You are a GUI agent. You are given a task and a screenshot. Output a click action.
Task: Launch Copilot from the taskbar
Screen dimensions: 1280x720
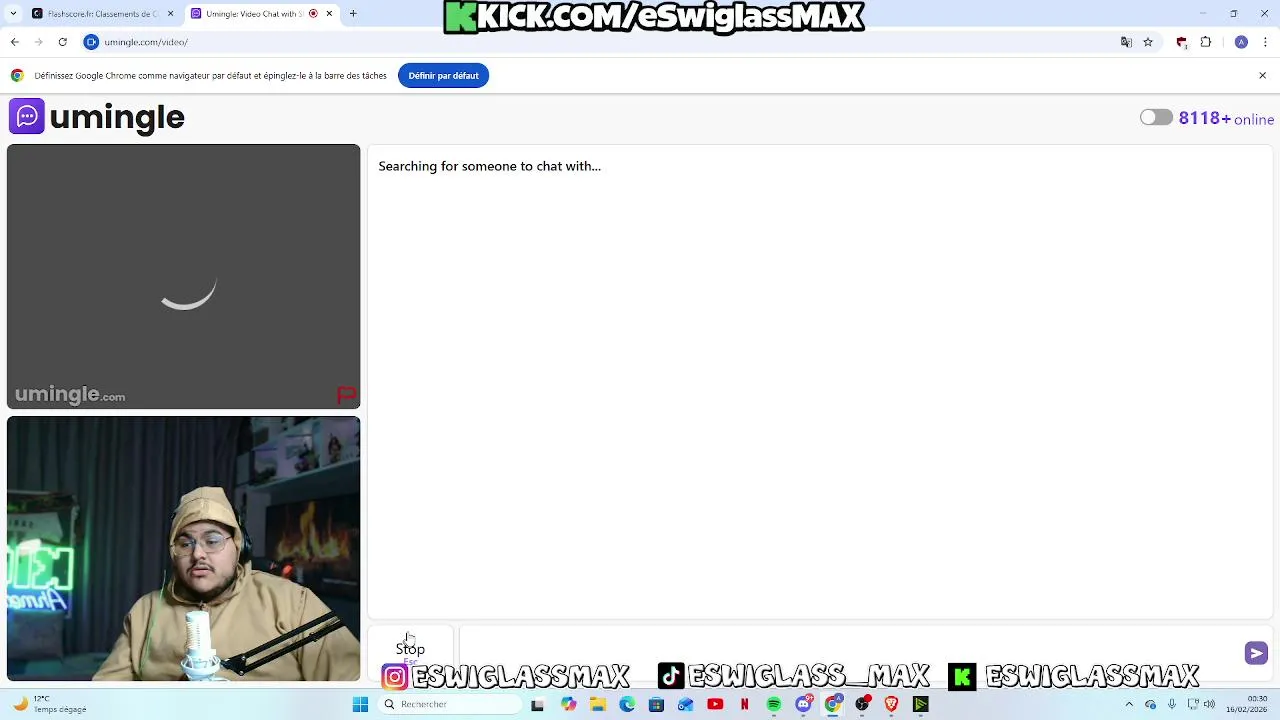(568, 704)
